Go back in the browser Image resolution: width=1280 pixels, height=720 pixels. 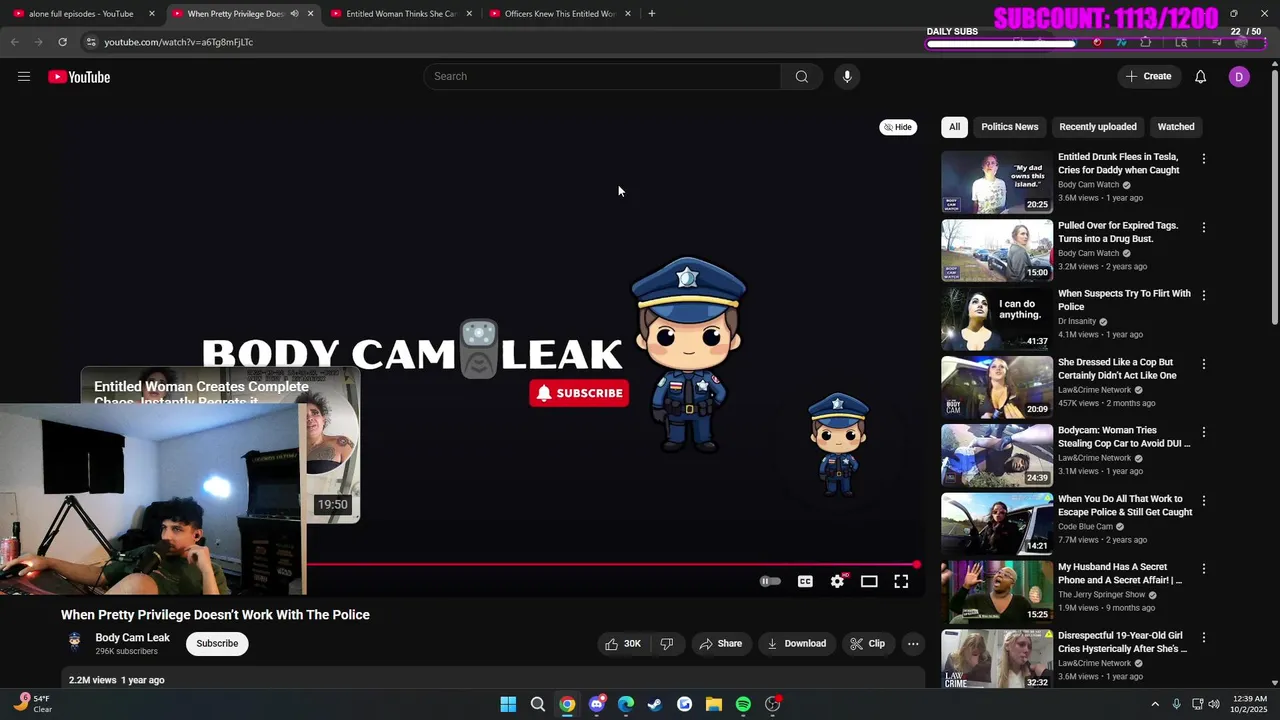tap(14, 42)
